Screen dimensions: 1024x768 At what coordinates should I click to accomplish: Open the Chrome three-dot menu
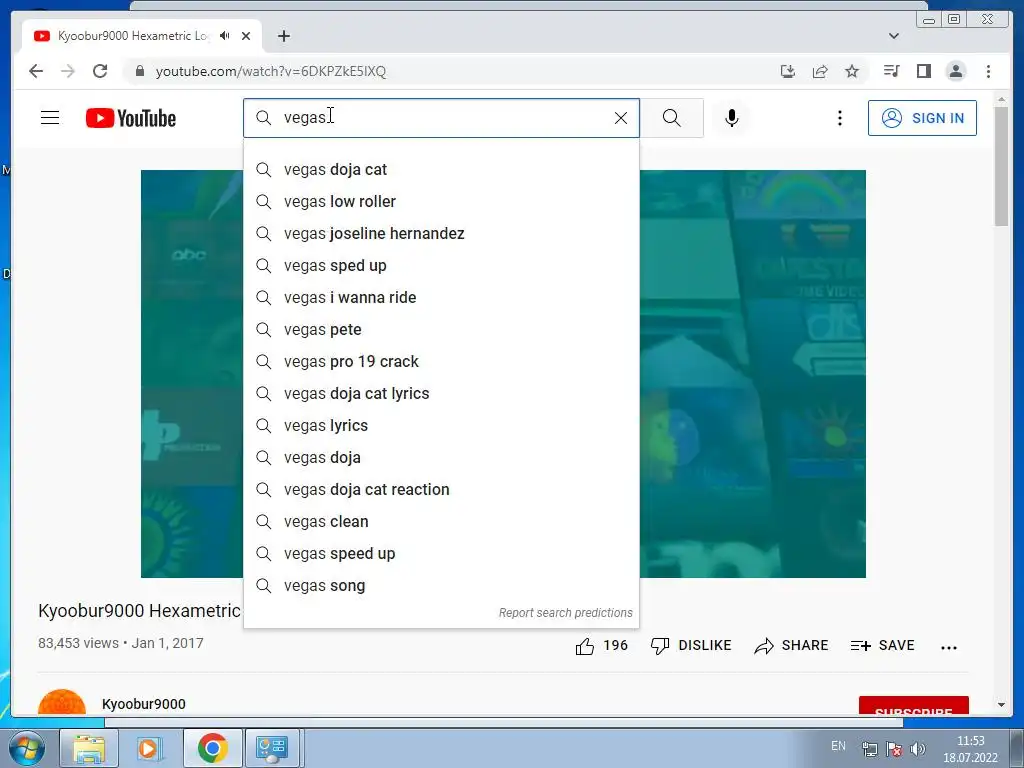[x=988, y=71]
